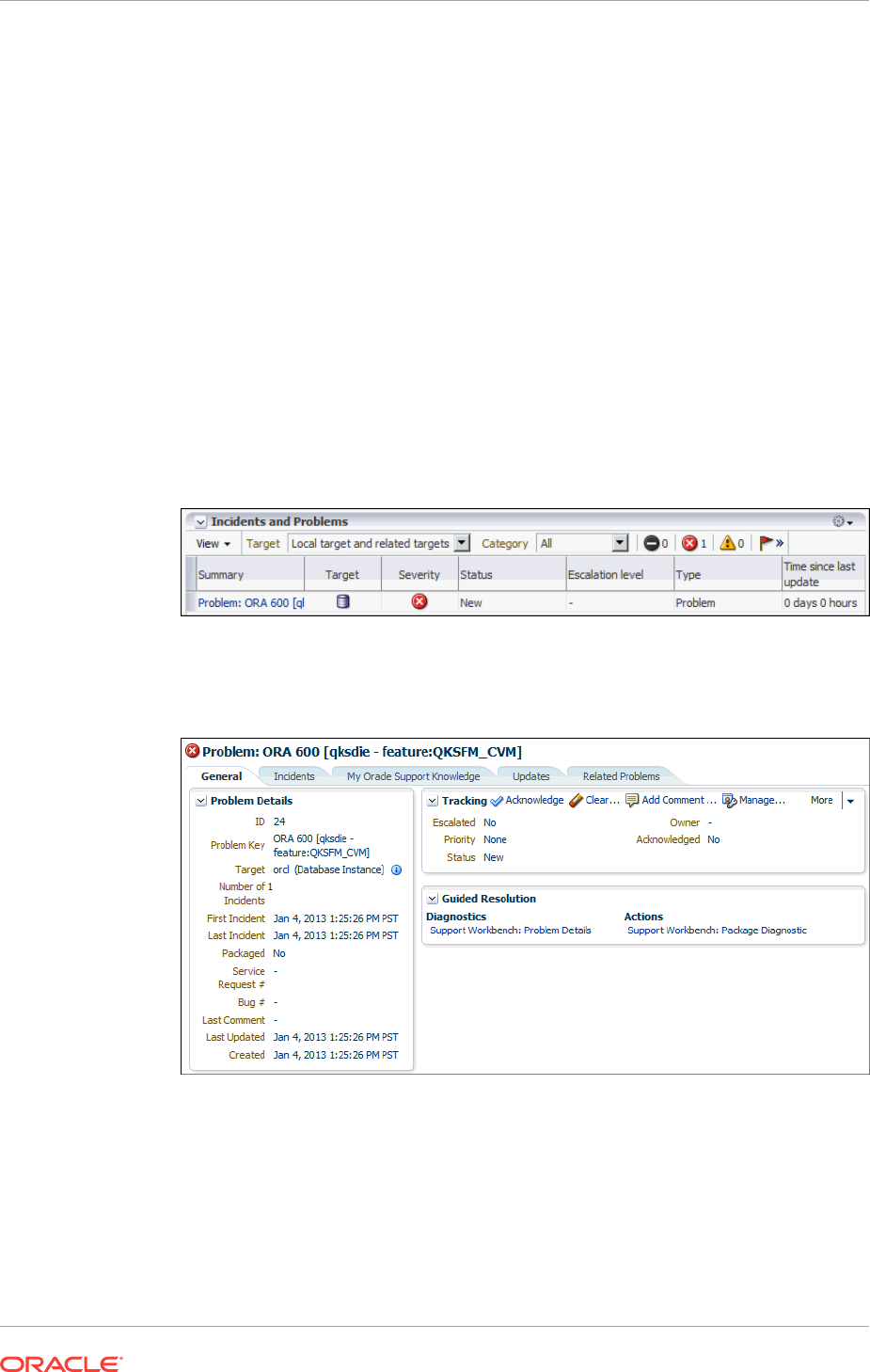Open the Related Problems tab

click(621, 776)
